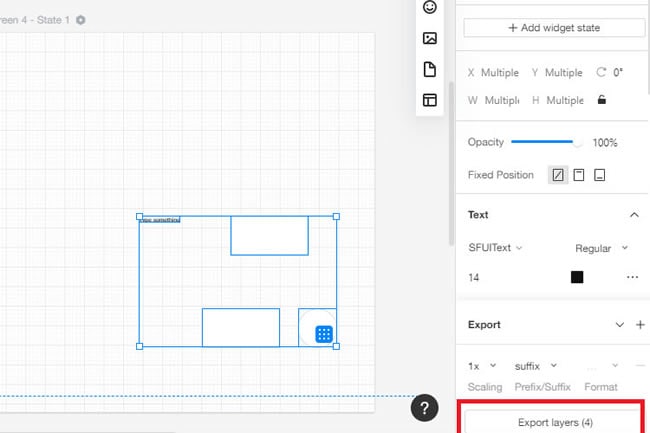This screenshot has height=433, width=650.
Task: Click Export layers (4) button
Action: coord(555,422)
